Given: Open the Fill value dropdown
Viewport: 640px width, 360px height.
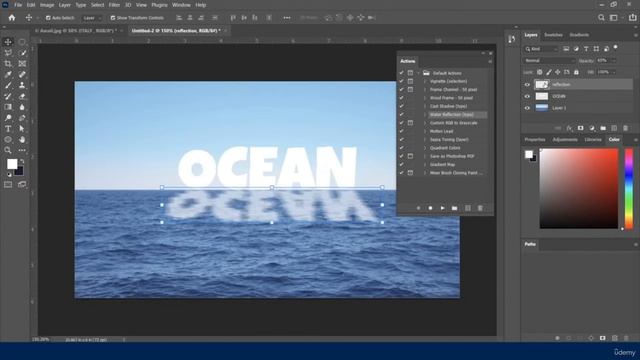Looking at the screenshot, I should point(613,72).
